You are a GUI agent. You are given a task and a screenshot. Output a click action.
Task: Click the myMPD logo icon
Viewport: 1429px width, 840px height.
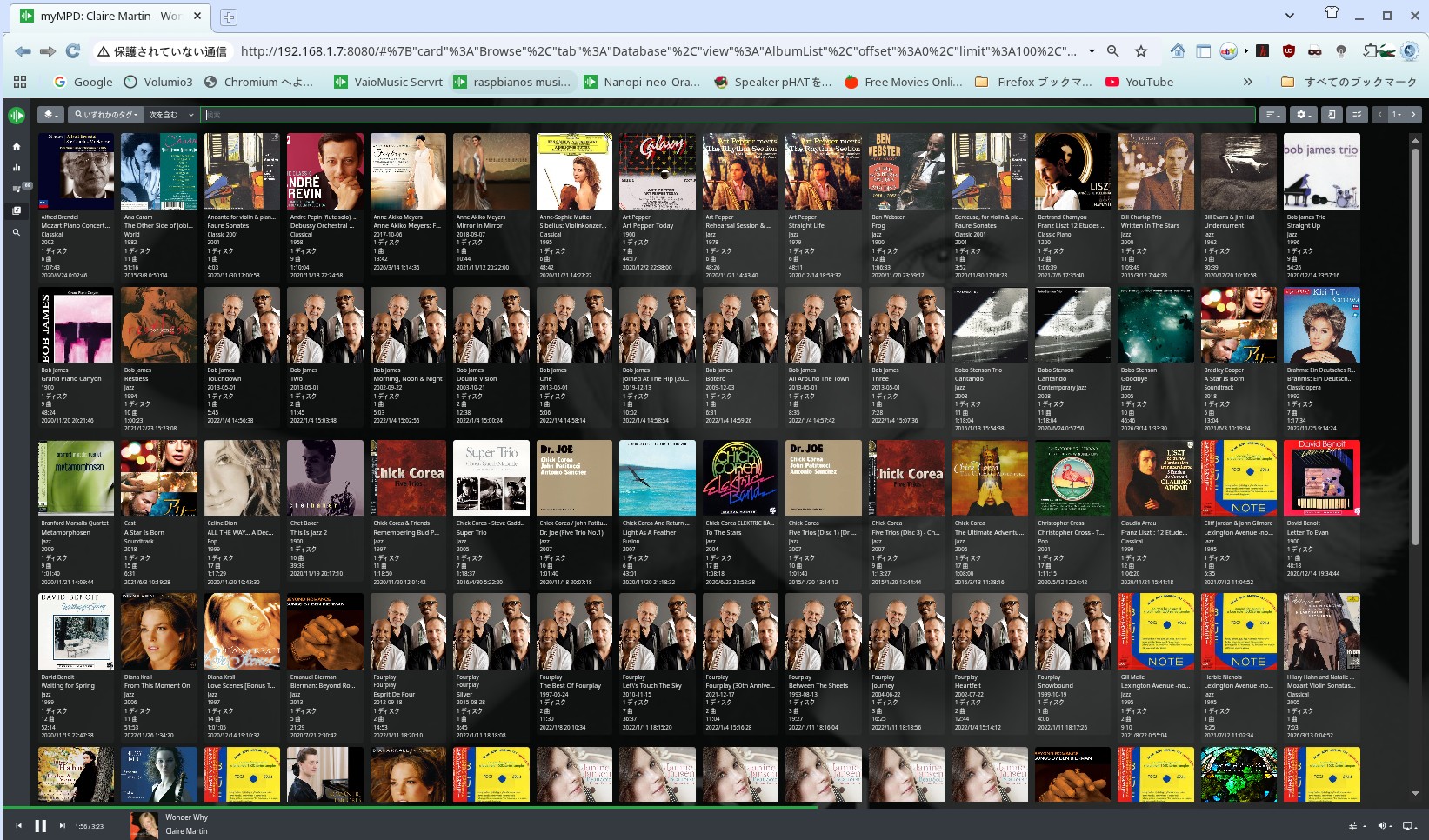pos(16,115)
